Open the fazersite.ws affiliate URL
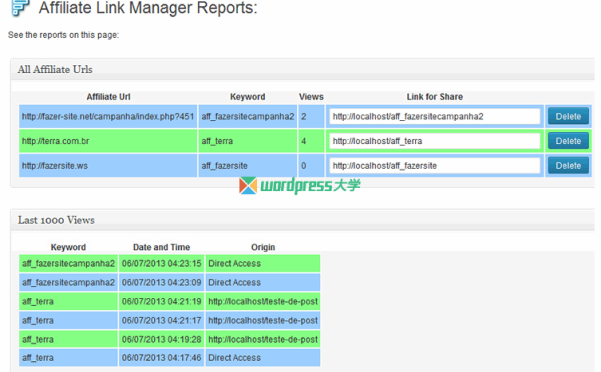601x372 pixels. pyautogui.click(x=54, y=166)
